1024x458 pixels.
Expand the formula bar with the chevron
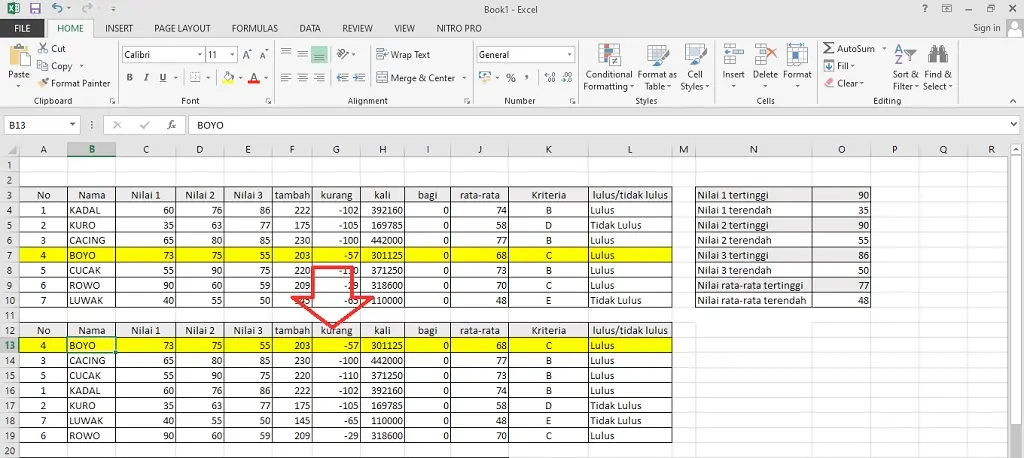point(1014,124)
